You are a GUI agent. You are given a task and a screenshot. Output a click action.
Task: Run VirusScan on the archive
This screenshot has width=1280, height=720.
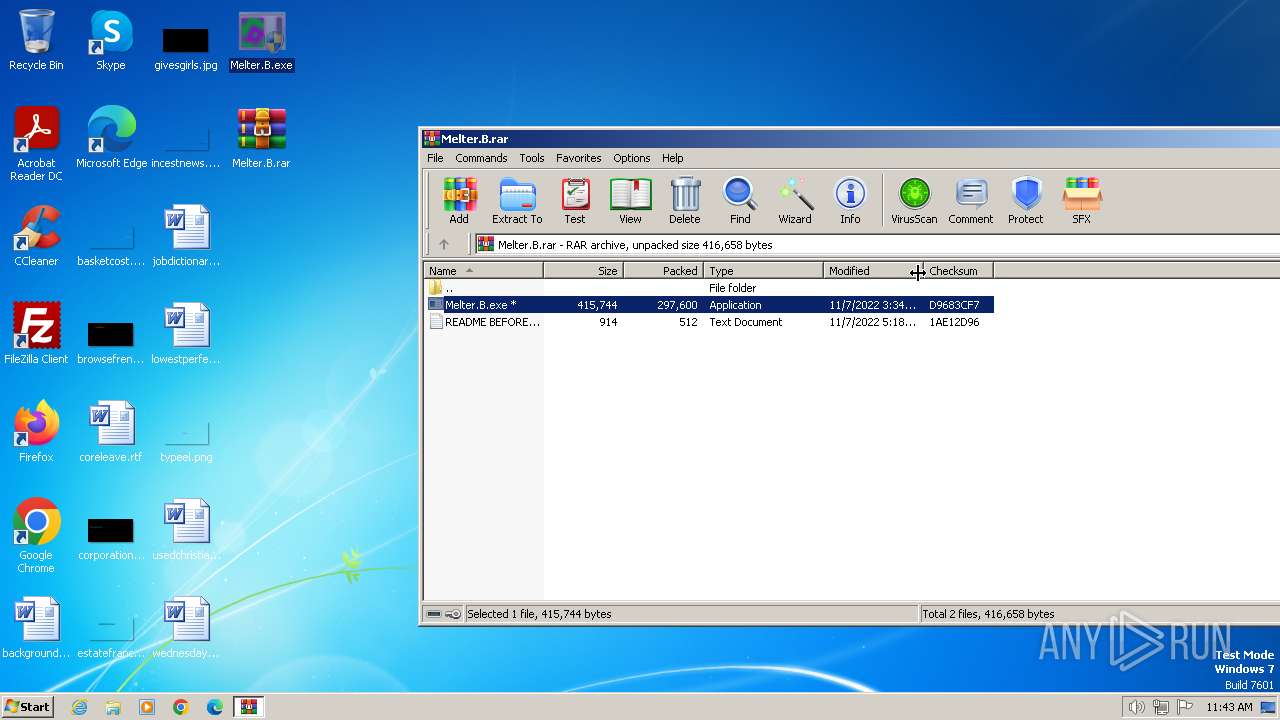(914, 200)
